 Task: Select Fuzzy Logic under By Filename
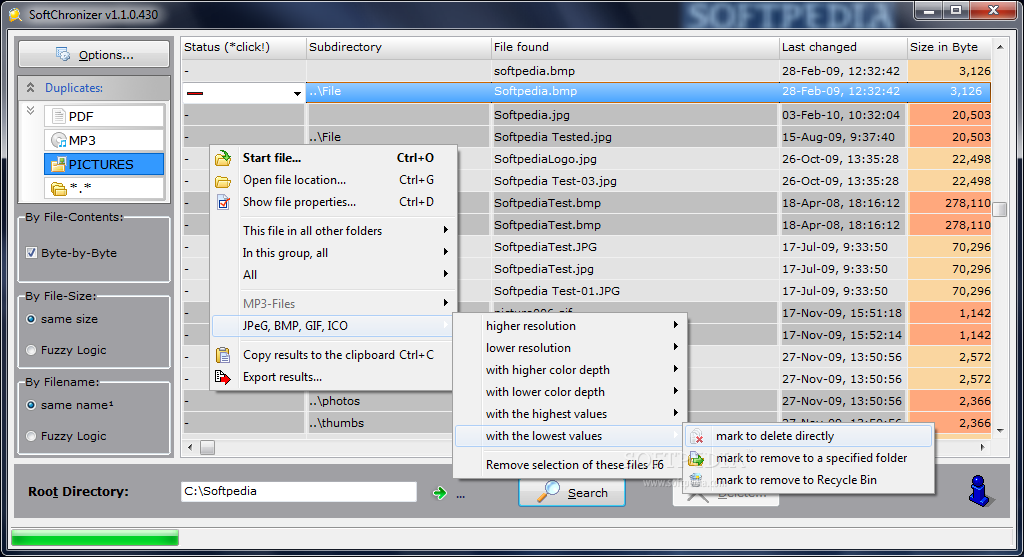31,436
